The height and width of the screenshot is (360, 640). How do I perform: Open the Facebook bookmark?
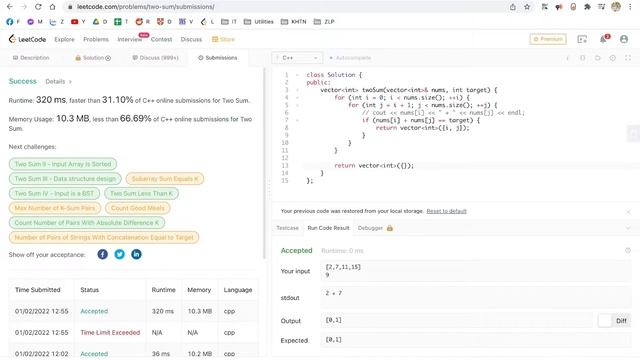pos(13,22)
